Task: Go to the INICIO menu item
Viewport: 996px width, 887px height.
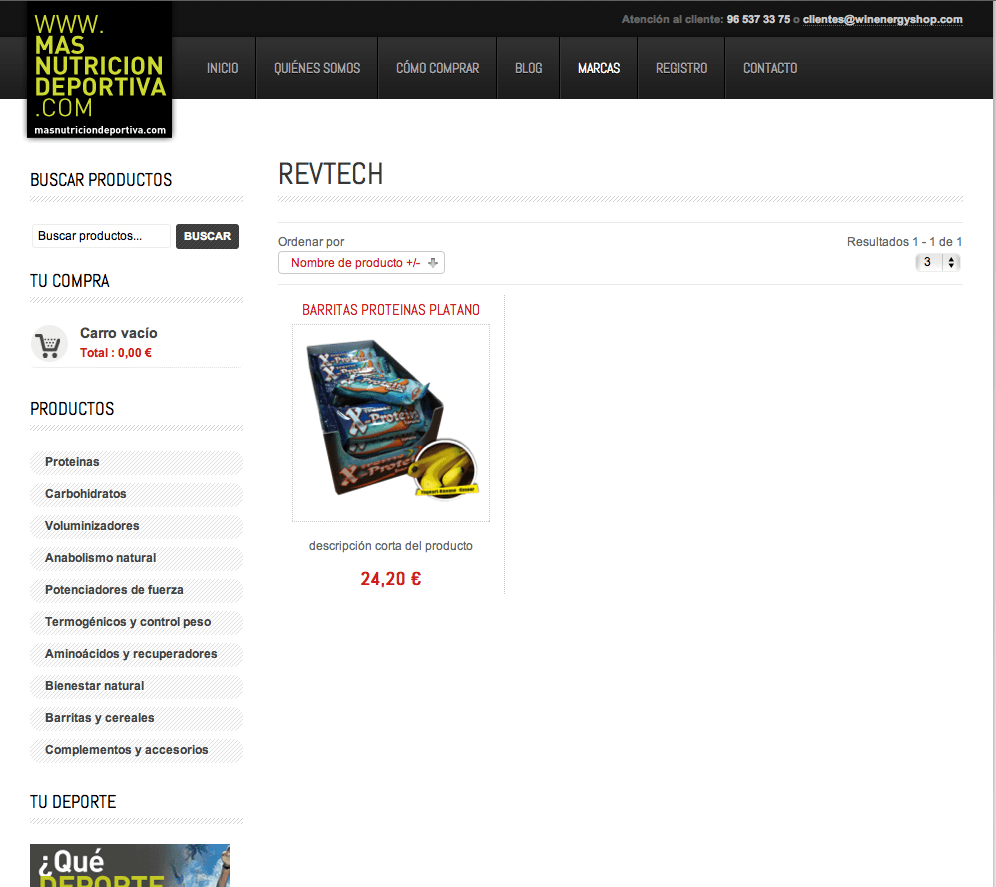Action: (222, 68)
